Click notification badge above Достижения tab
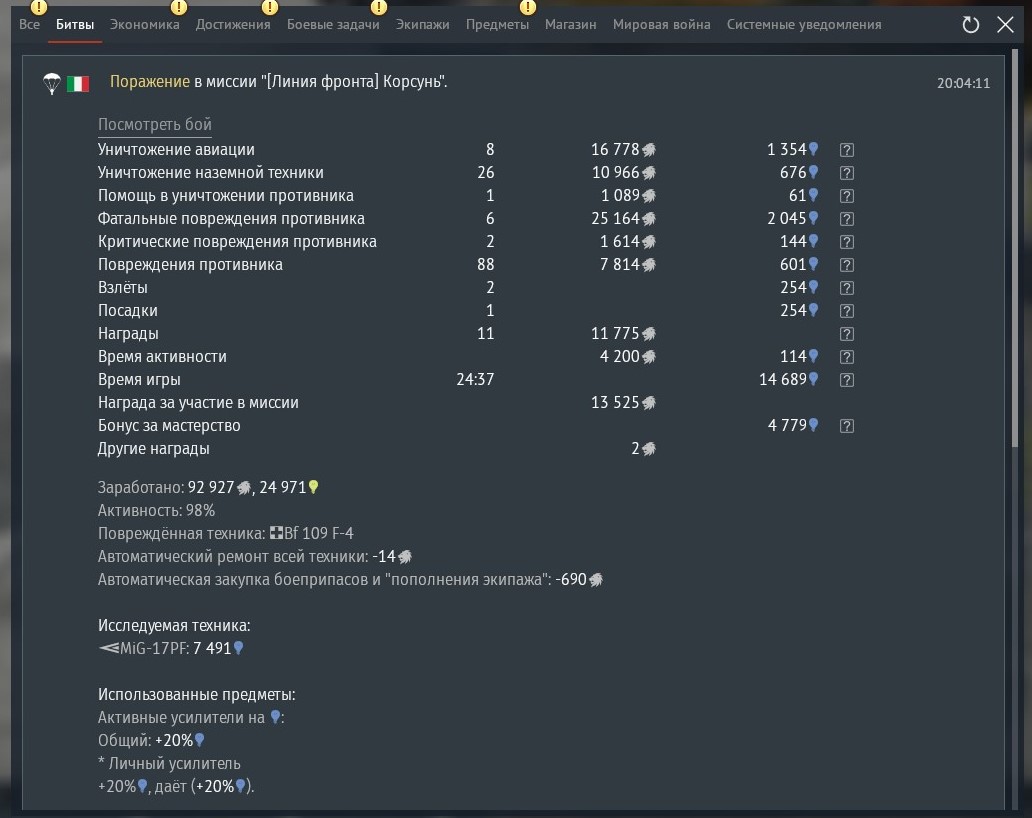Image resolution: width=1032 pixels, height=818 pixels. 270,7
